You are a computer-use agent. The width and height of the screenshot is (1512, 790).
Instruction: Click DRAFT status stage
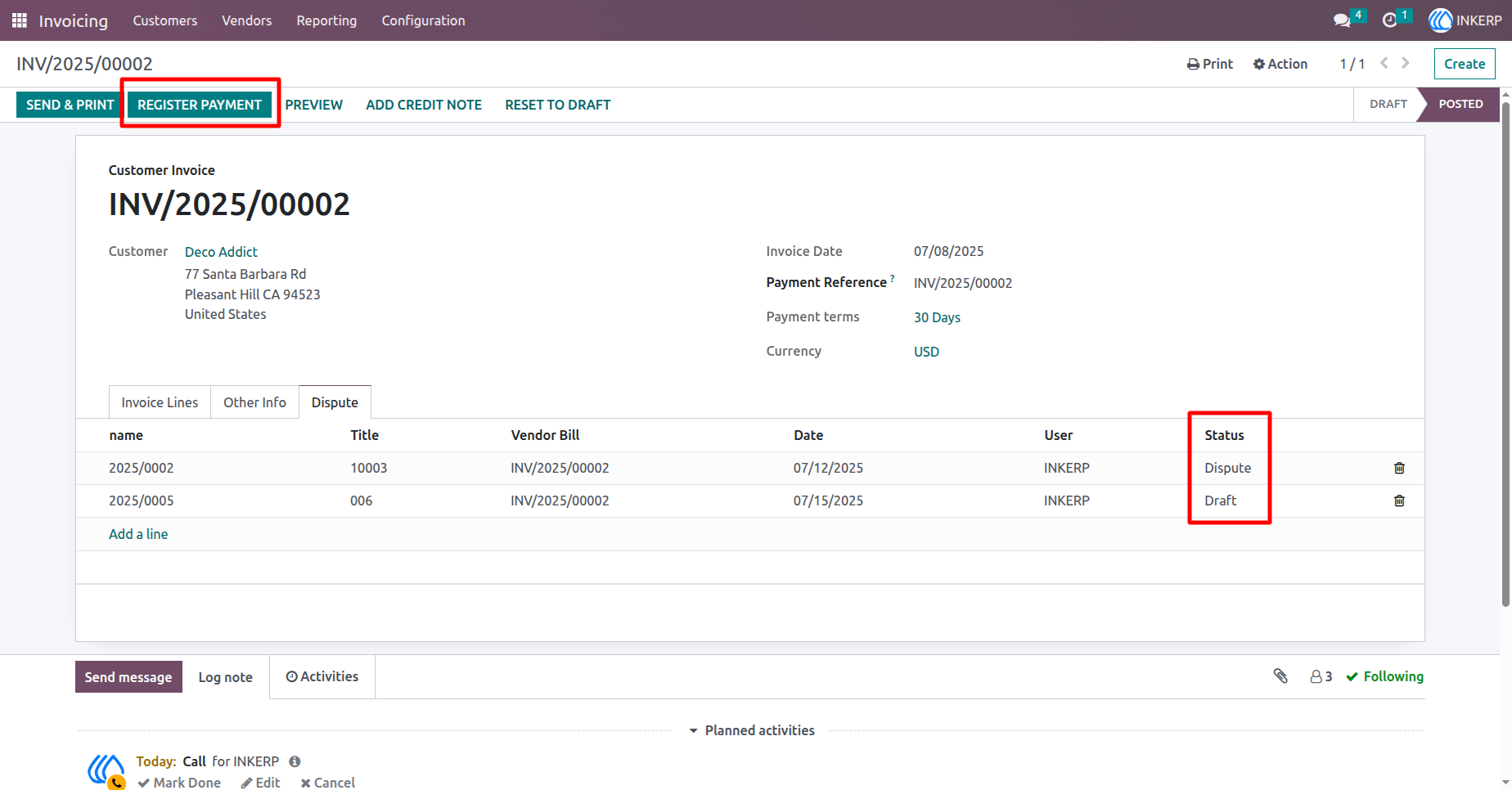click(1388, 104)
